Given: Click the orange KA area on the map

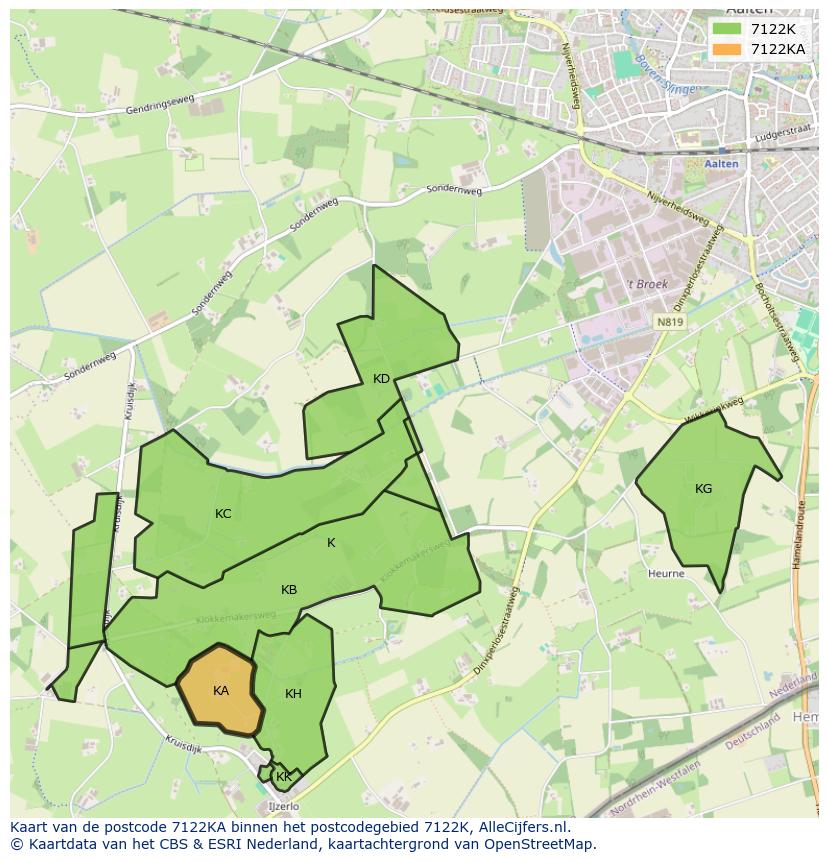Looking at the screenshot, I should tap(220, 691).
